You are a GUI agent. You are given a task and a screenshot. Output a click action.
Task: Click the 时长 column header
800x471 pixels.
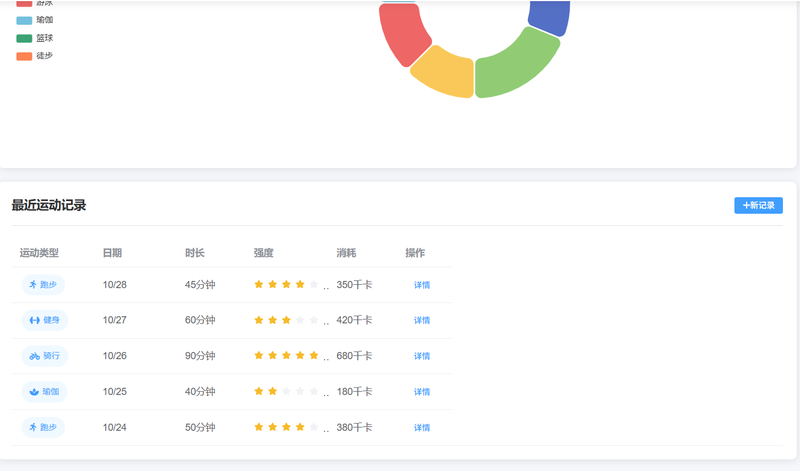pos(194,253)
